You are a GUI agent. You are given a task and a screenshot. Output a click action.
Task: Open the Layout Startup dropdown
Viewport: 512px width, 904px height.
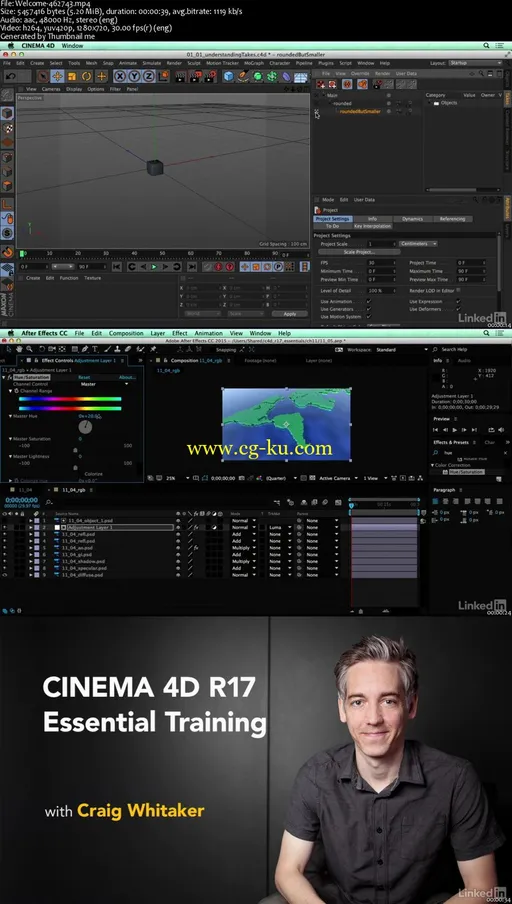pos(475,63)
